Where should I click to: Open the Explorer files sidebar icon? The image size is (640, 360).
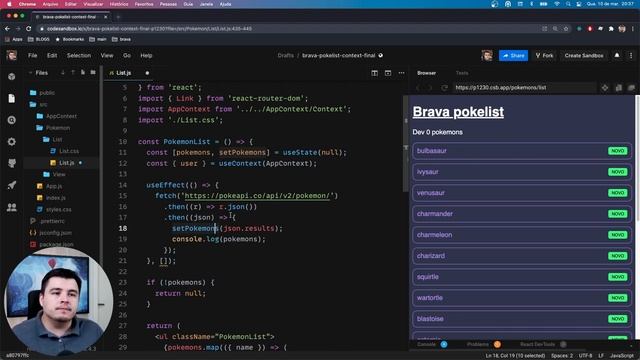click(x=12, y=98)
